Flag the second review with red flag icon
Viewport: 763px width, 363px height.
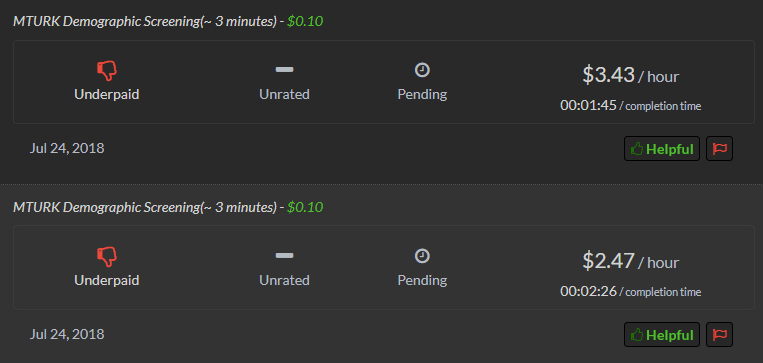[719, 334]
